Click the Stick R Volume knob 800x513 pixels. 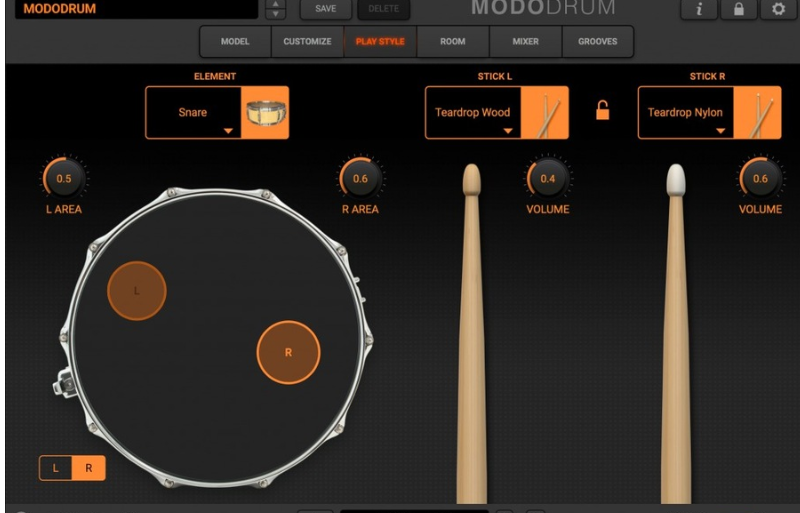760,178
